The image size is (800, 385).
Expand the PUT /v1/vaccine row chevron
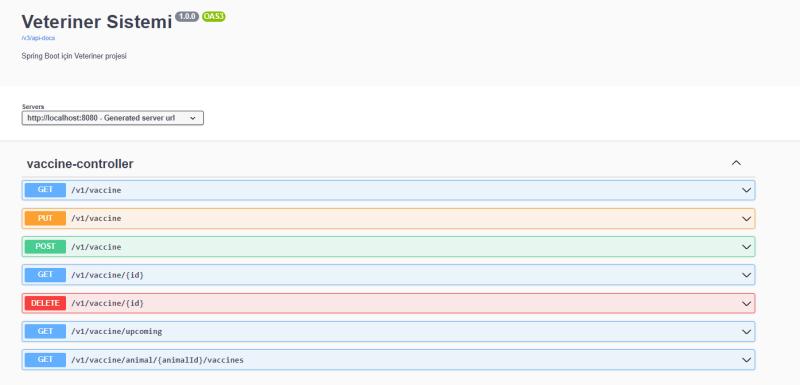(x=746, y=219)
